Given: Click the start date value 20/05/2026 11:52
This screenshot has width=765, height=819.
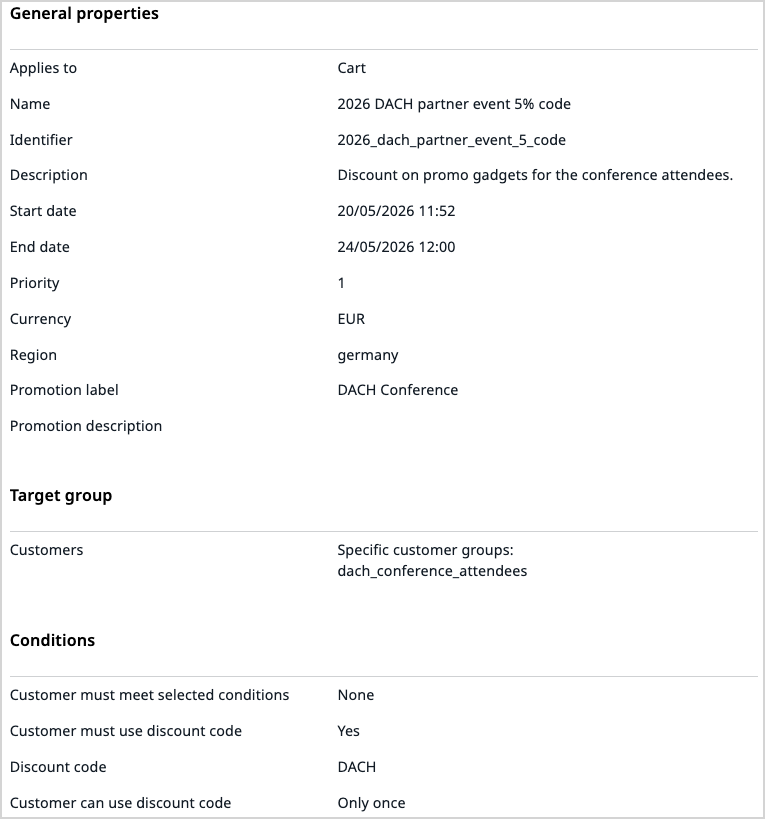Looking at the screenshot, I should coord(397,211).
